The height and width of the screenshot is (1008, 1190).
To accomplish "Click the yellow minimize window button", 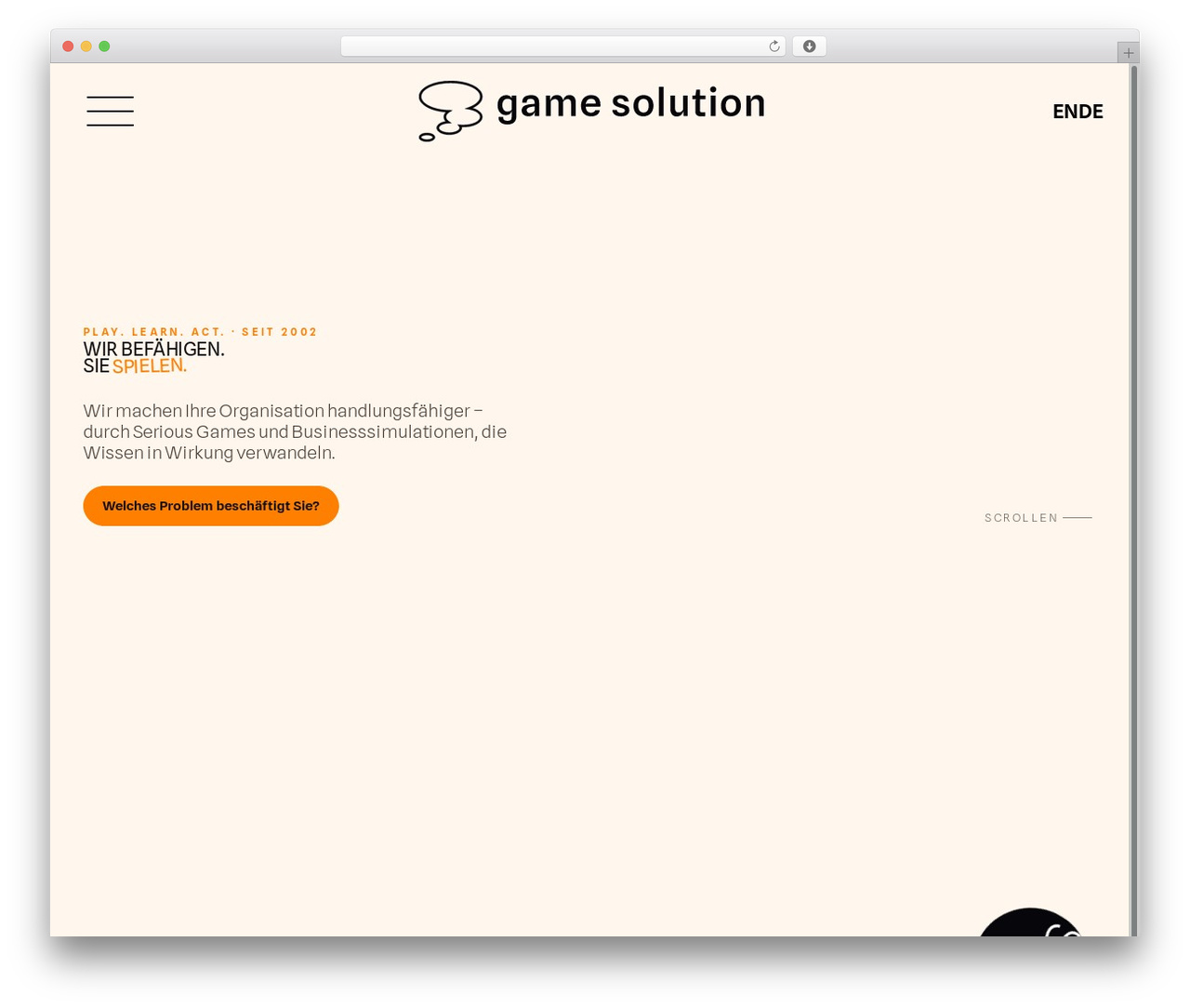I will pos(86,46).
